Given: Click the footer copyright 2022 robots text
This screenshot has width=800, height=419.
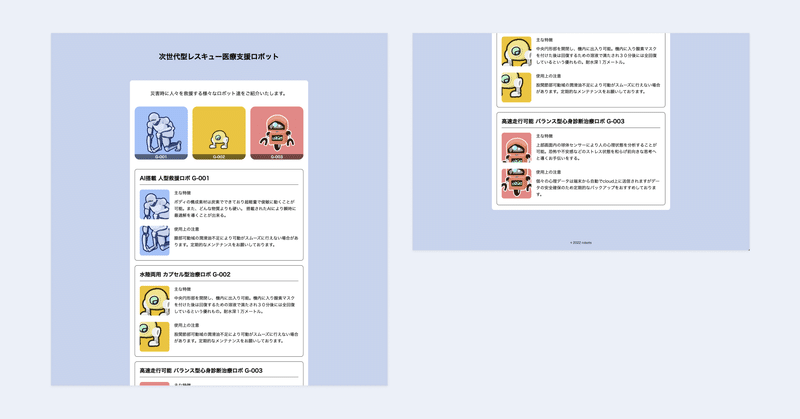Looking at the screenshot, I should pyautogui.click(x=581, y=243).
